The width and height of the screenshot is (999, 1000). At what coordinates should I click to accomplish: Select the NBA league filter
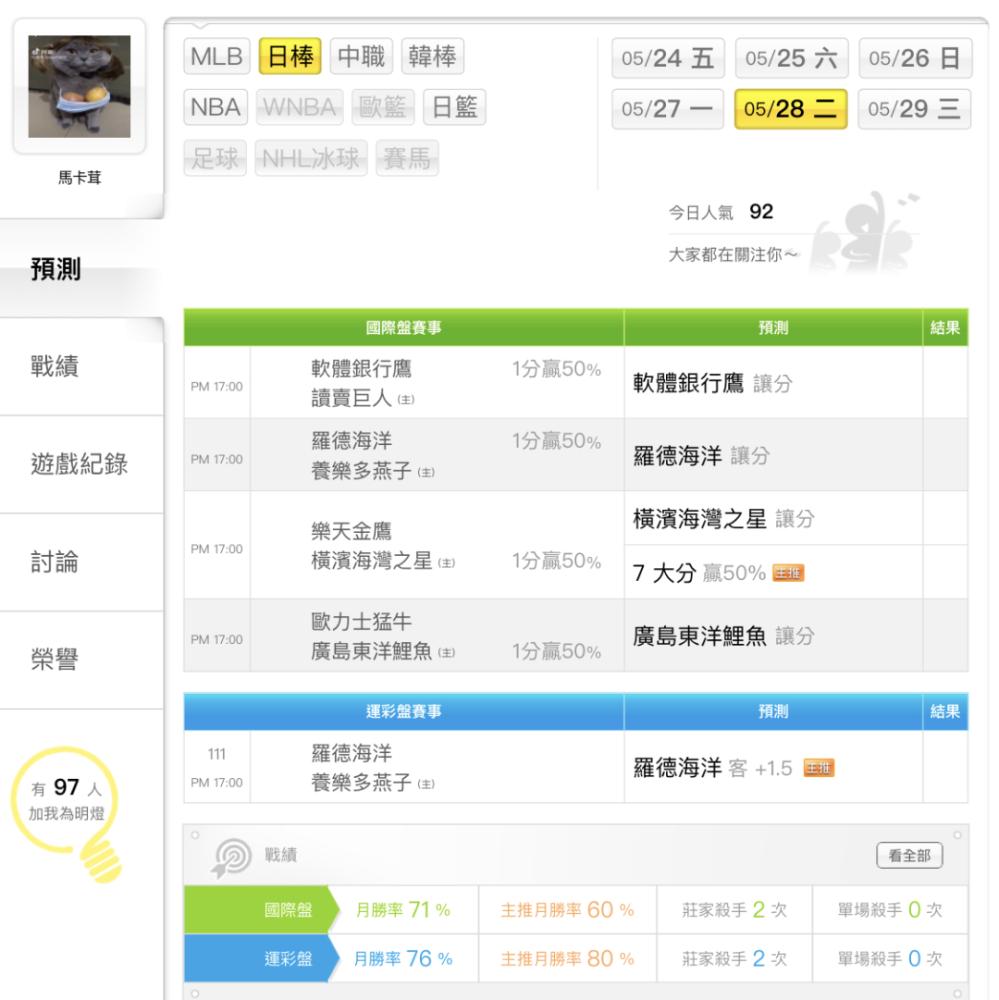(x=216, y=107)
